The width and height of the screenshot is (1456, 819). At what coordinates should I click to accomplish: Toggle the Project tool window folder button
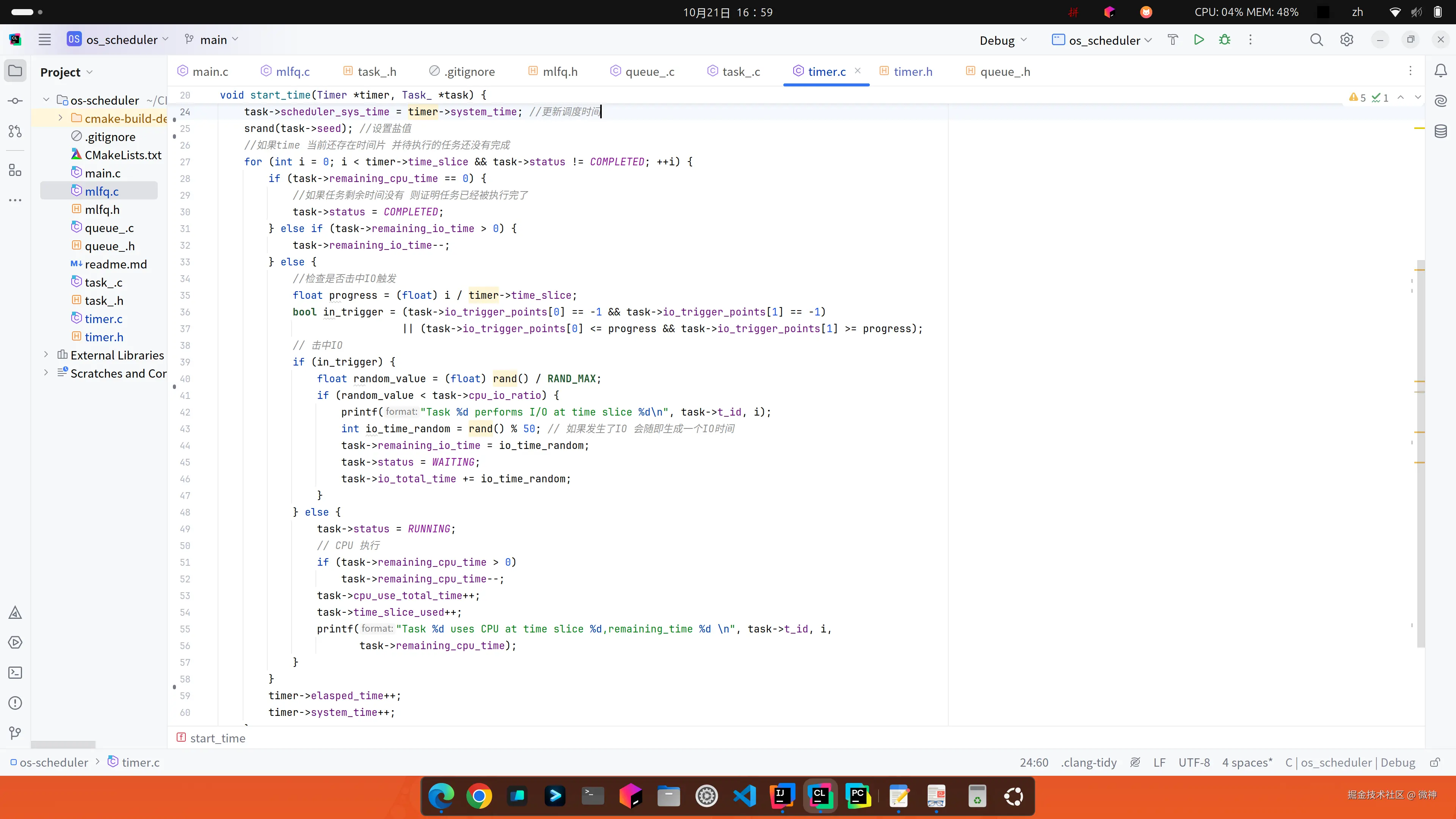15,71
